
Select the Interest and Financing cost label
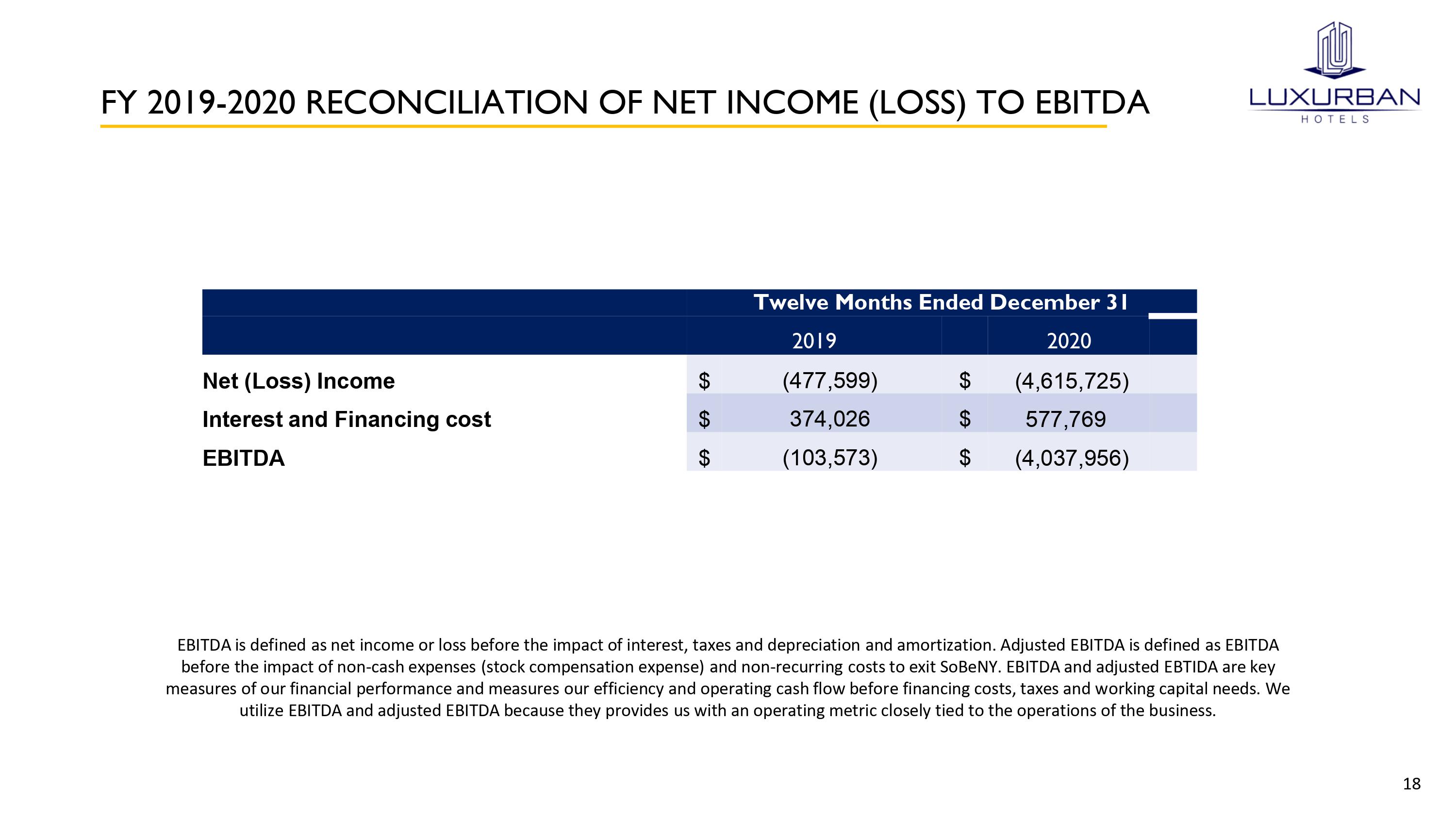click(347, 419)
